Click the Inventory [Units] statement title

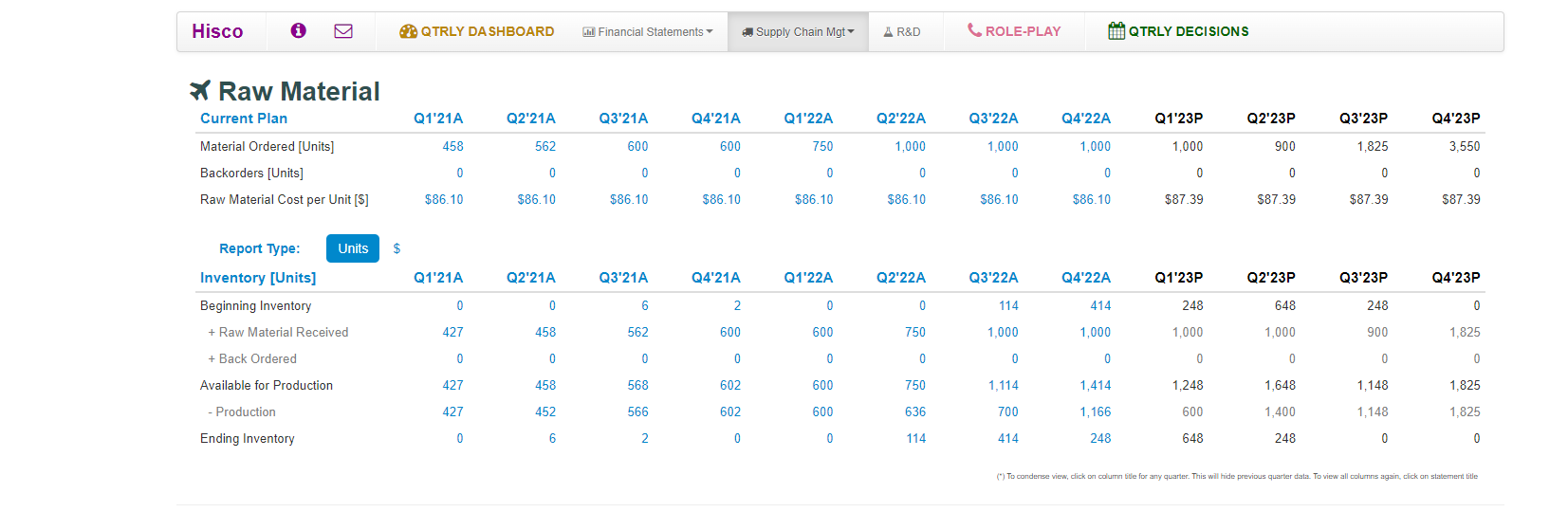(258, 278)
